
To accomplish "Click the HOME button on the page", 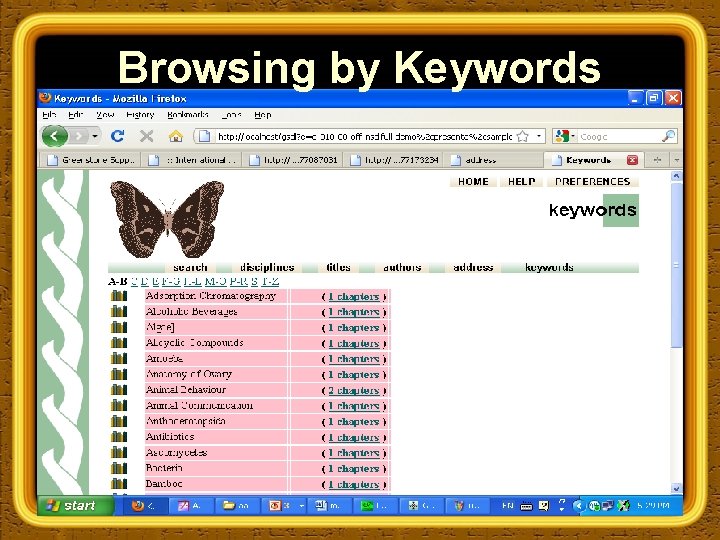I will click(473, 181).
